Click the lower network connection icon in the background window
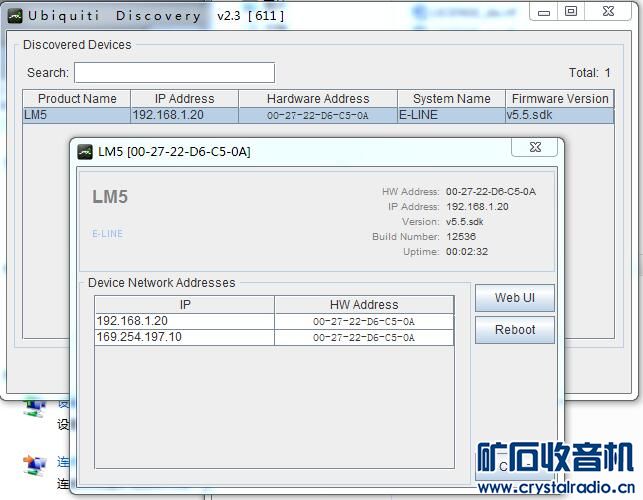 tap(34, 466)
